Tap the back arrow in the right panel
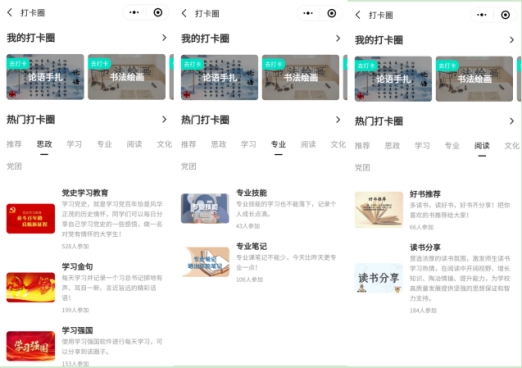 (358, 15)
